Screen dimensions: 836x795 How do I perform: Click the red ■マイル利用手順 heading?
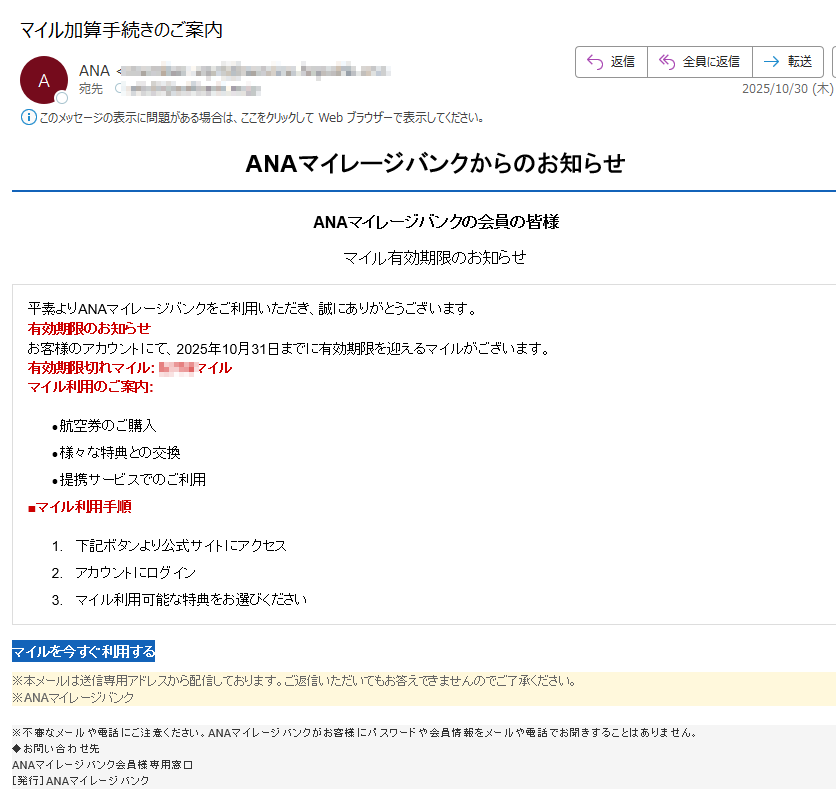(x=80, y=507)
